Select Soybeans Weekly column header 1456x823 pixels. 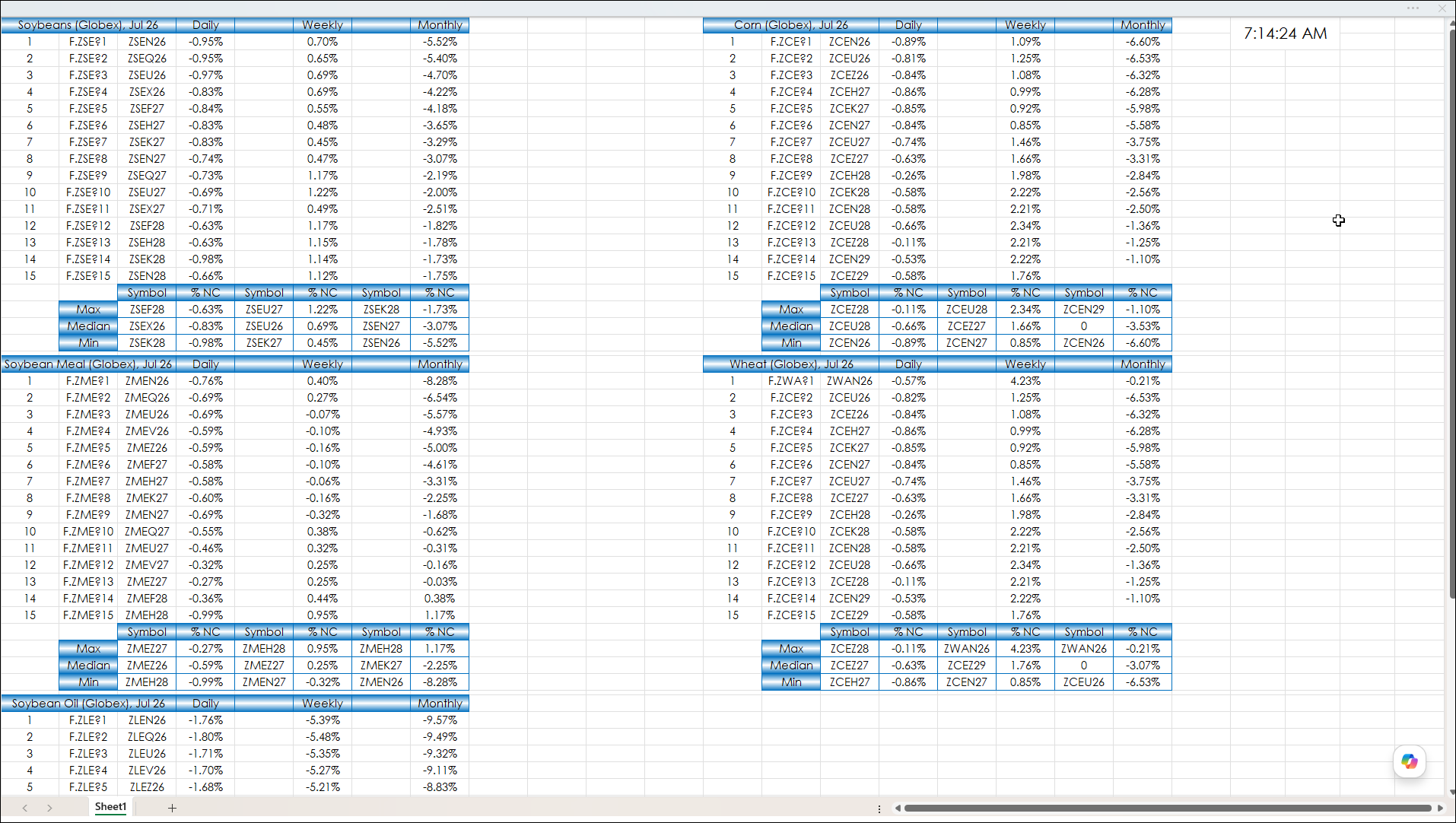click(323, 25)
